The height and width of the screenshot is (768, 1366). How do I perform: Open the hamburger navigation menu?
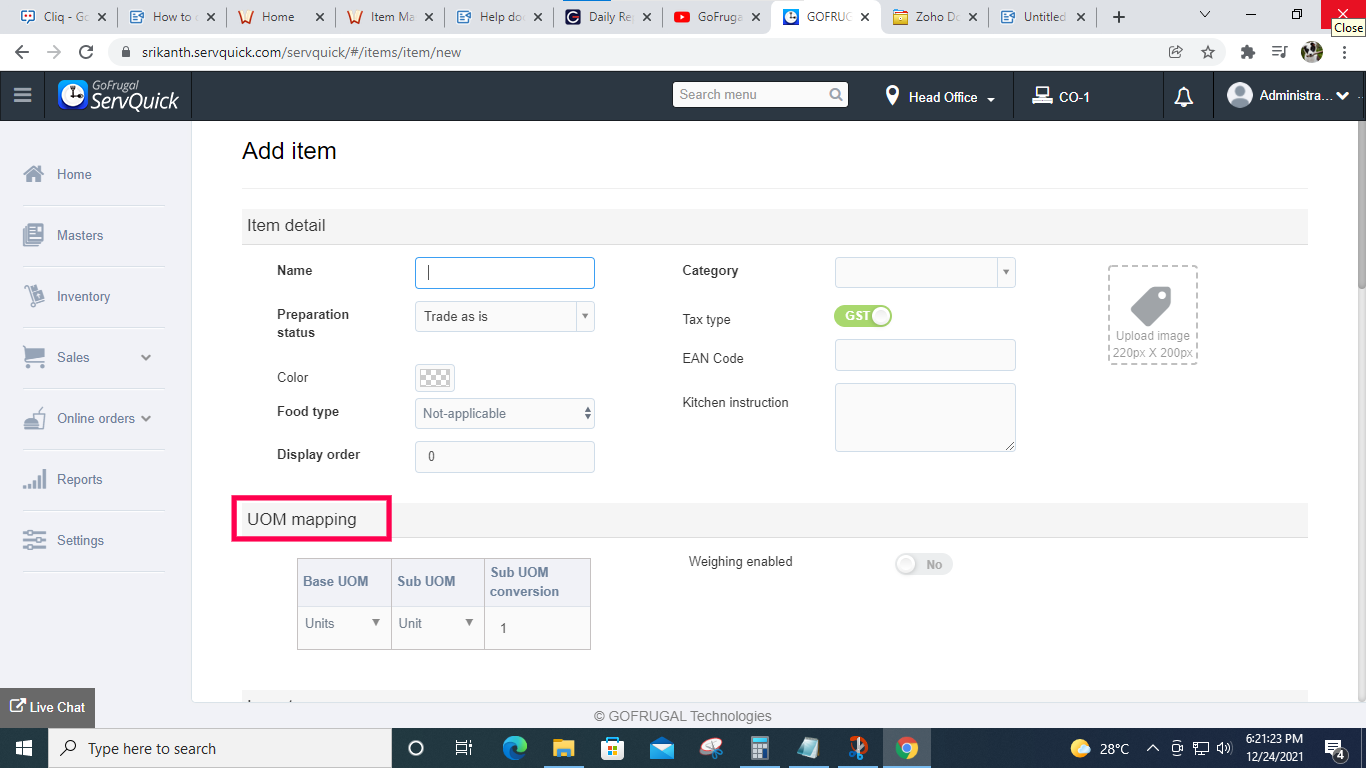(x=22, y=96)
